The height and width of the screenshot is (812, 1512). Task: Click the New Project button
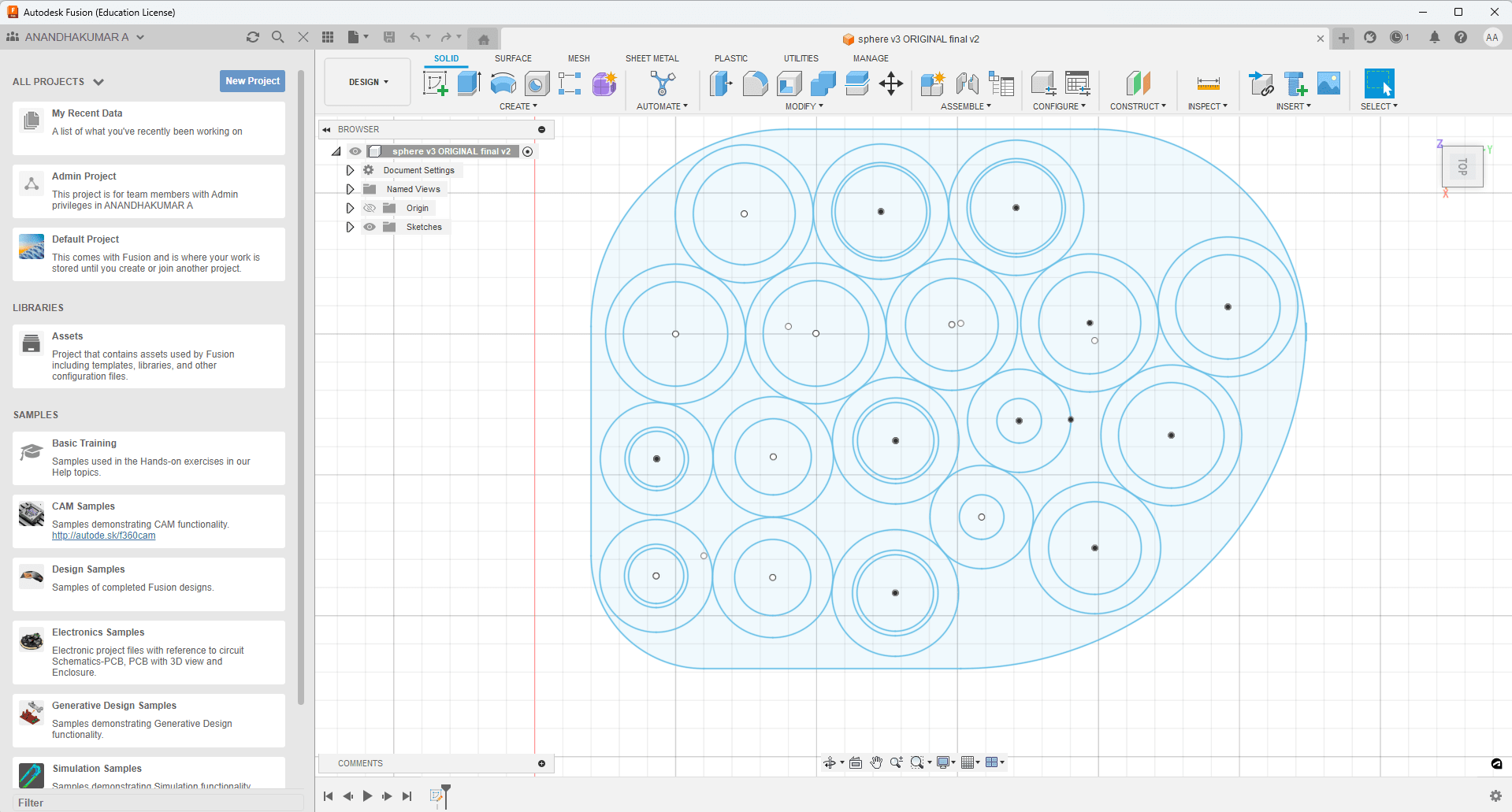tap(252, 81)
